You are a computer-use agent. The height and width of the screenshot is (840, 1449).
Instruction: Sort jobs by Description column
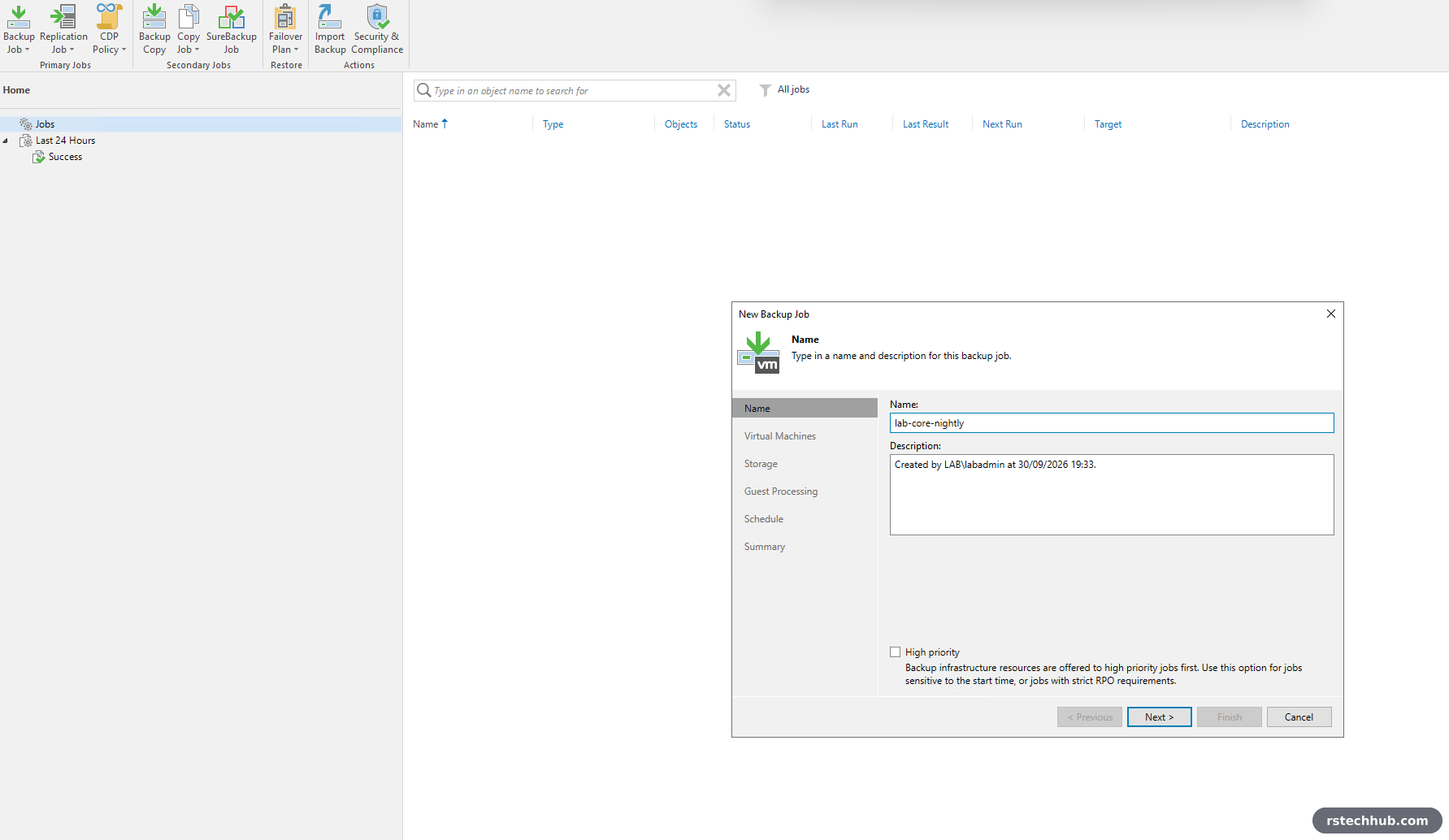pos(1265,124)
